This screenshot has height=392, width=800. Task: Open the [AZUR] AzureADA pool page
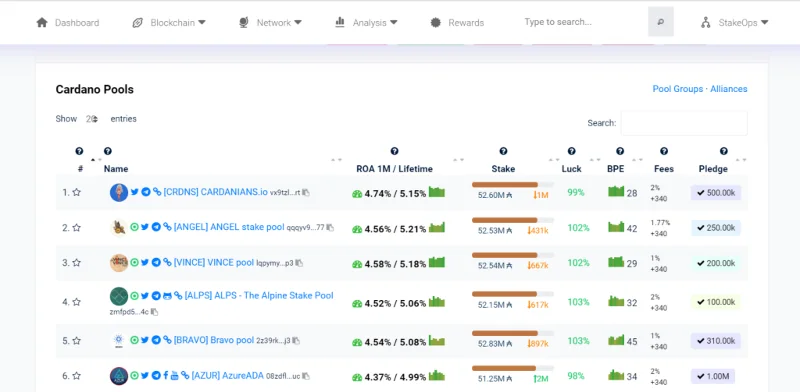[x=228, y=376]
